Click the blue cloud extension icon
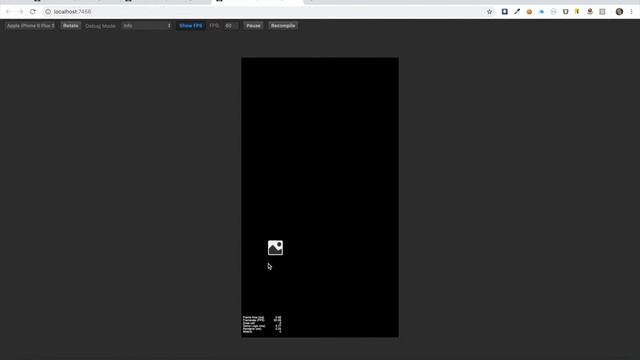640x360 pixels. tap(541, 12)
